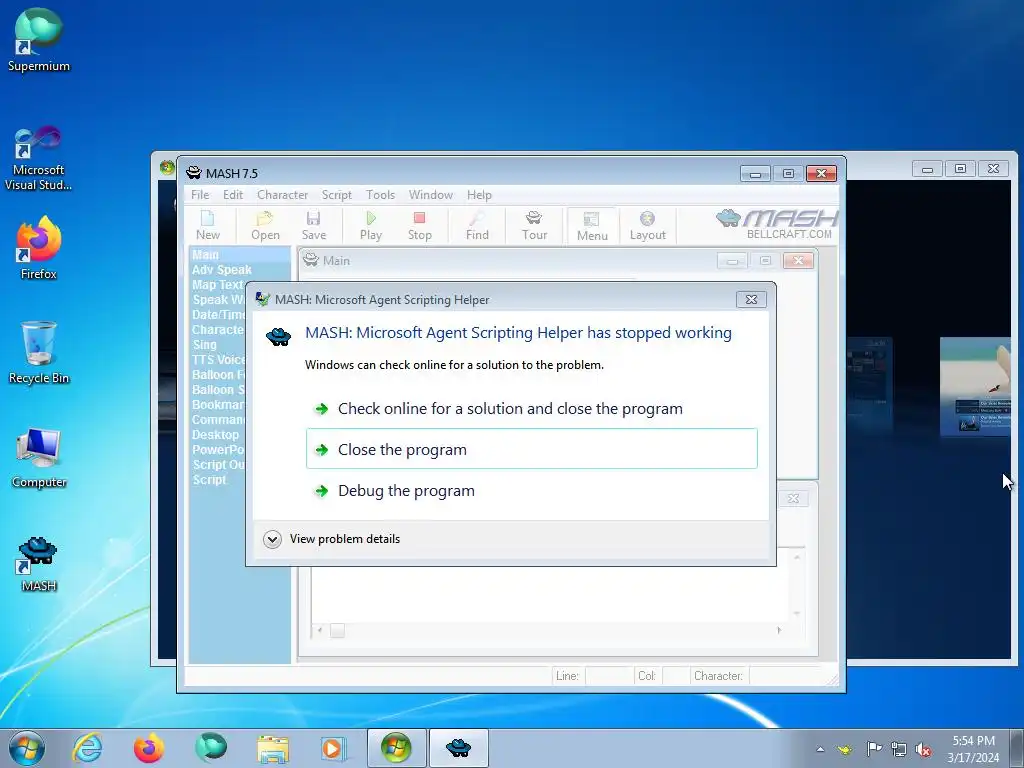
Task: Open the Recycle Bin desktop icon
Action: click(x=39, y=353)
